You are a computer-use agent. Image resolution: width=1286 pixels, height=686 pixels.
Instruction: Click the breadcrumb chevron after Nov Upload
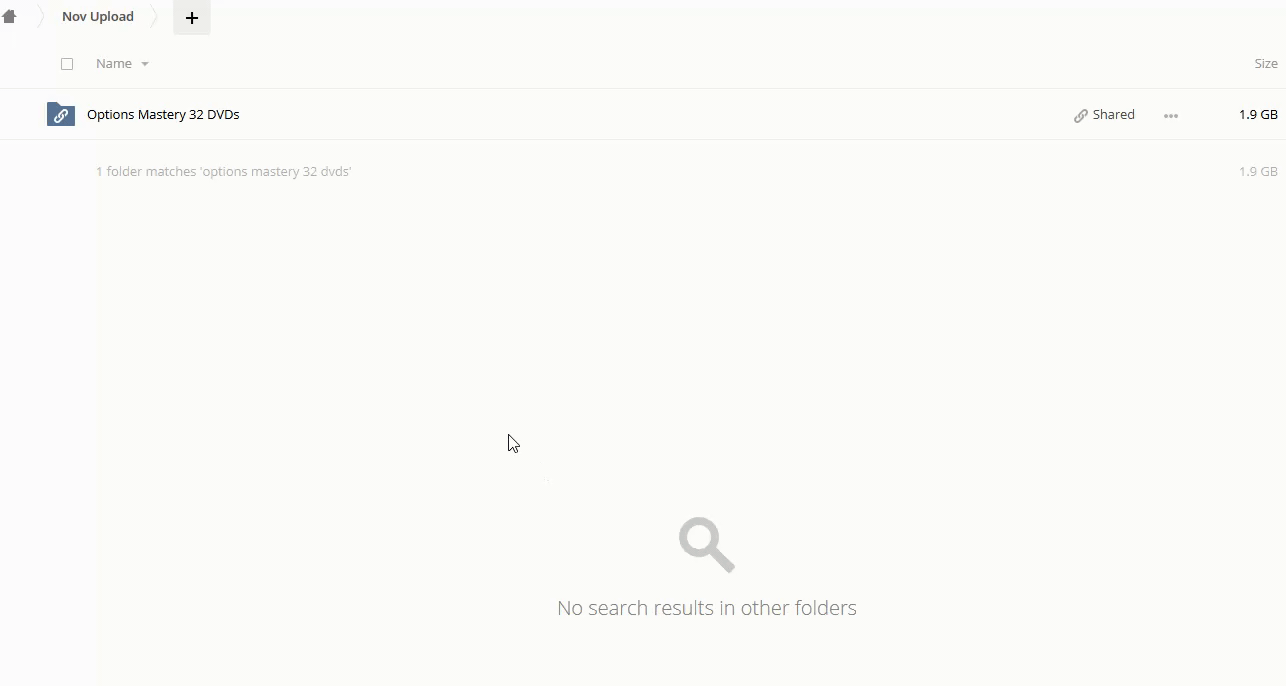pyautogui.click(x=155, y=17)
